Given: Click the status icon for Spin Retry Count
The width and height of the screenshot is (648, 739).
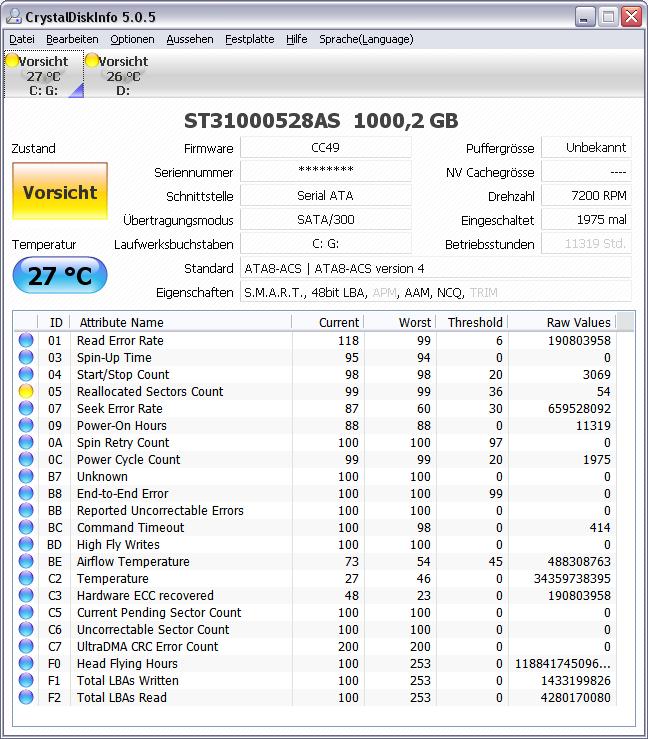Looking at the screenshot, I should (x=26, y=442).
